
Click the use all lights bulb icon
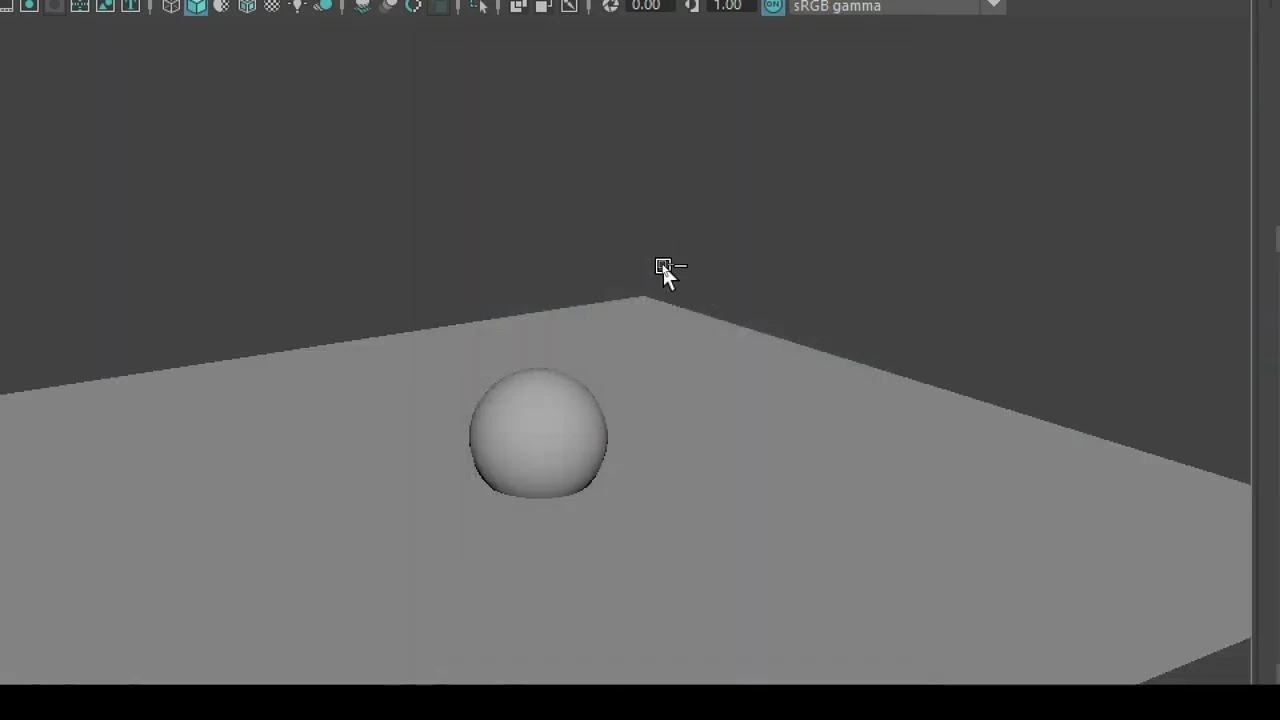click(x=297, y=6)
